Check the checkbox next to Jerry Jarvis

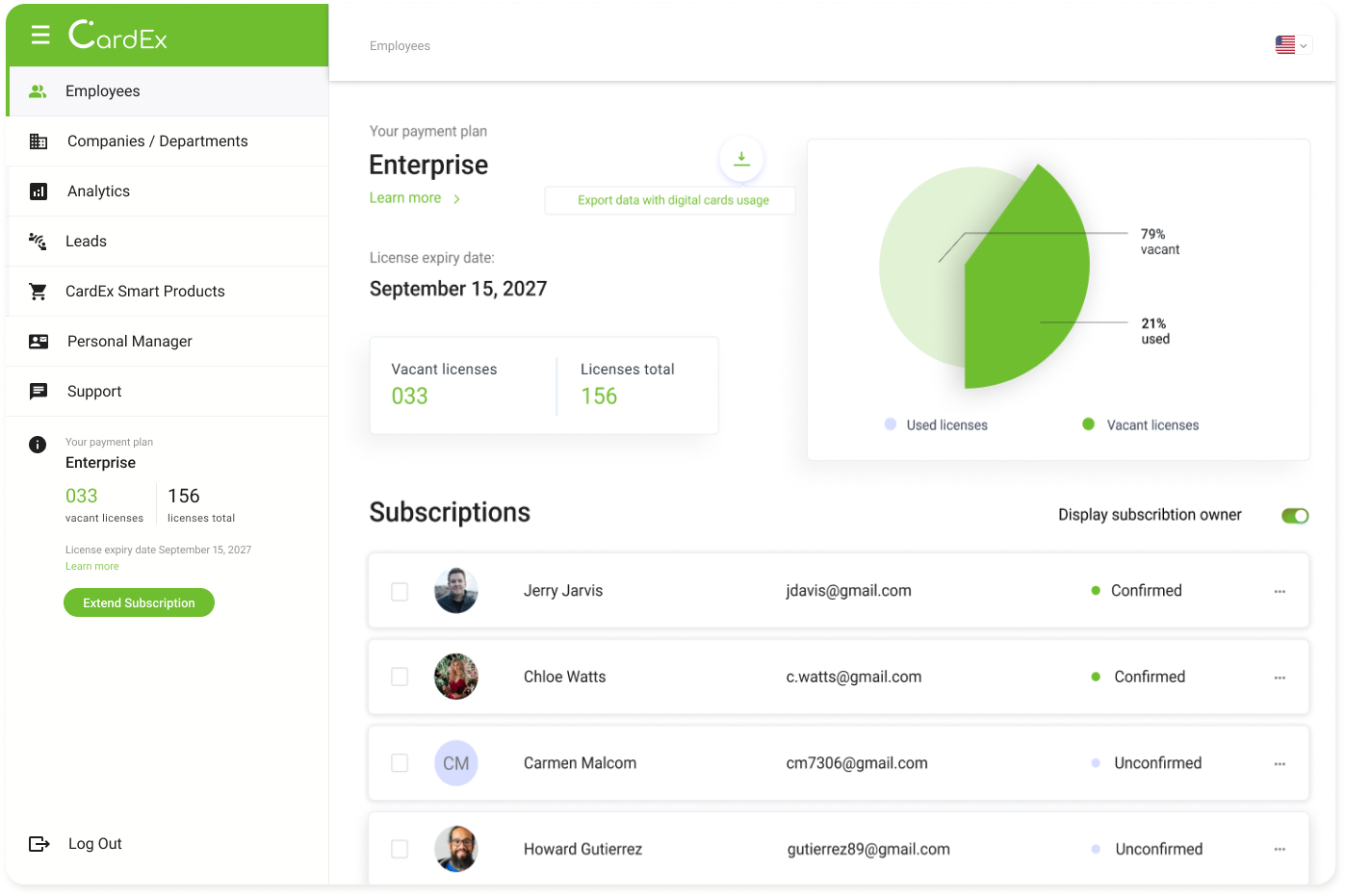(400, 591)
